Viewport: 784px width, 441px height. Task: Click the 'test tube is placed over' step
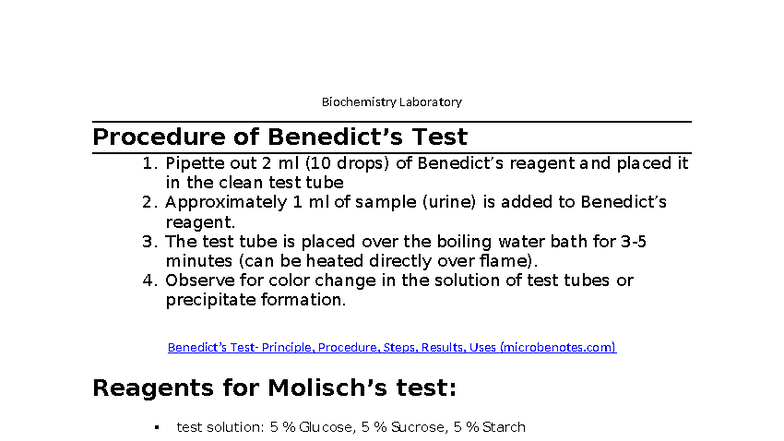[406, 251]
